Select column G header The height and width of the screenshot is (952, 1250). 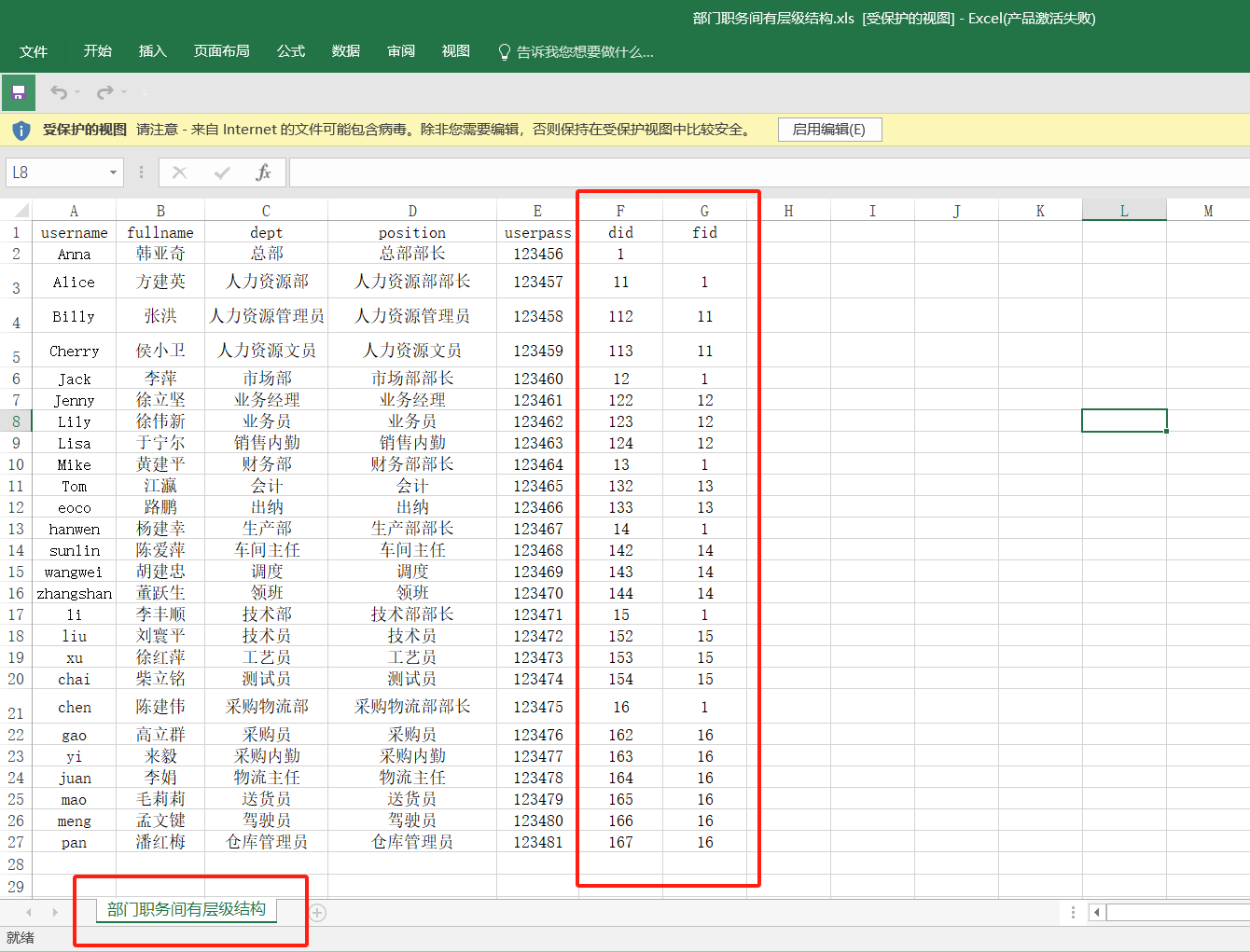click(x=704, y=211)
